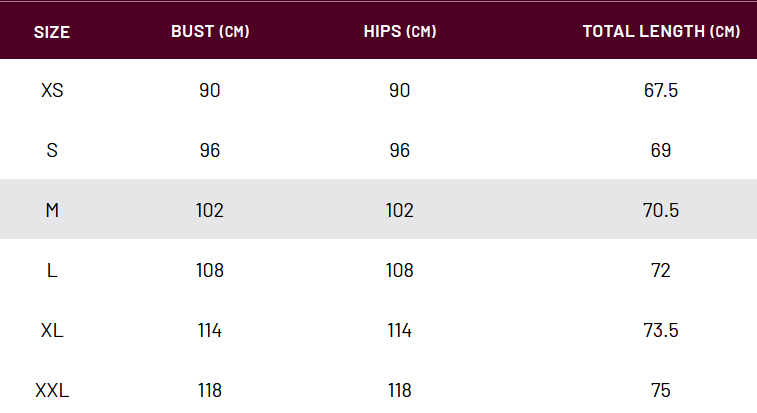
Task: Click total length 70.5 for M
Action: tap(661, 210)
